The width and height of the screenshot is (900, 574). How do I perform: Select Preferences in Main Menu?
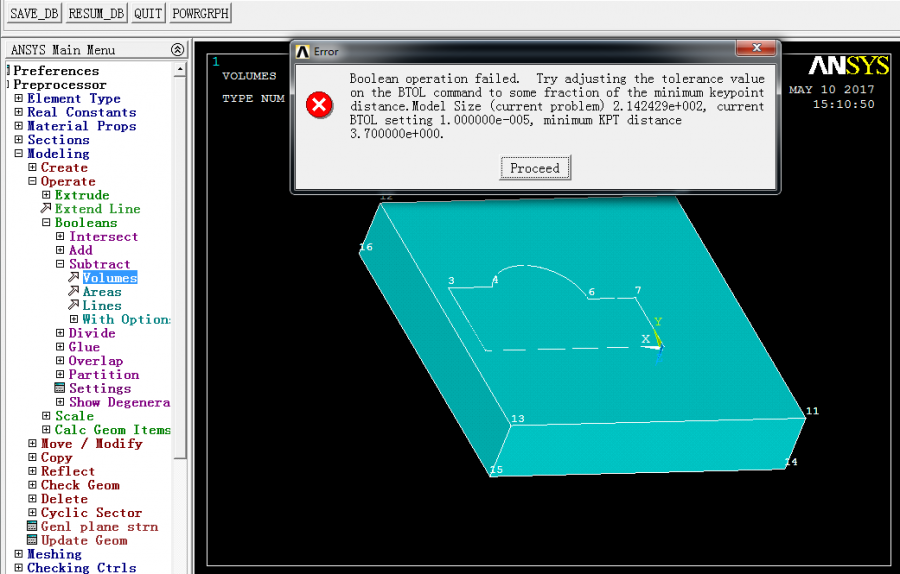(56, 71)
